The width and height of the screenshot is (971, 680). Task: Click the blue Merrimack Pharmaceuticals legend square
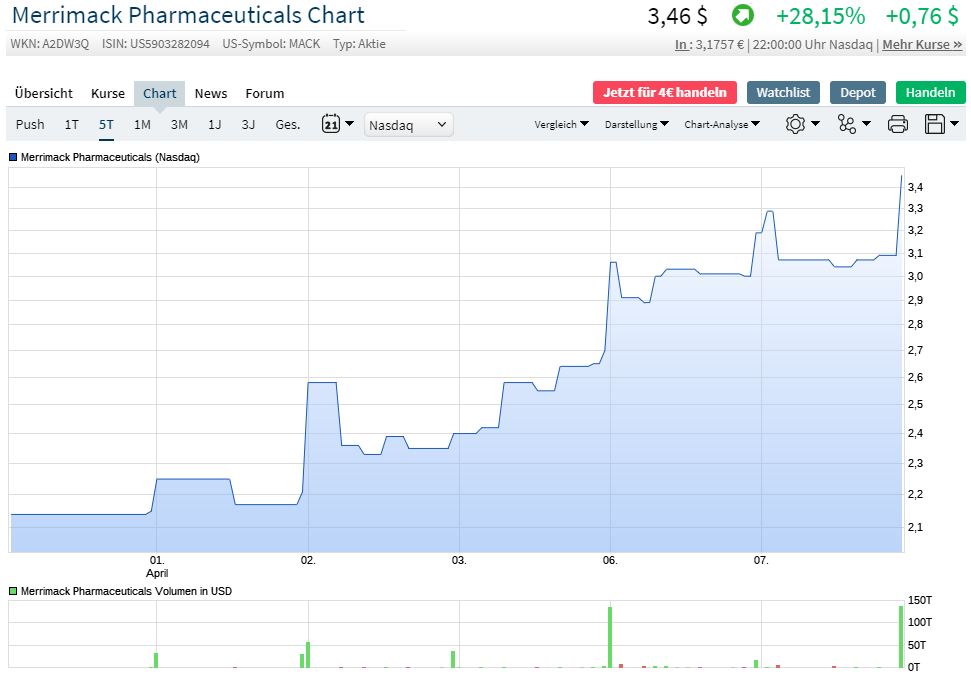click(x=11, y=157)
